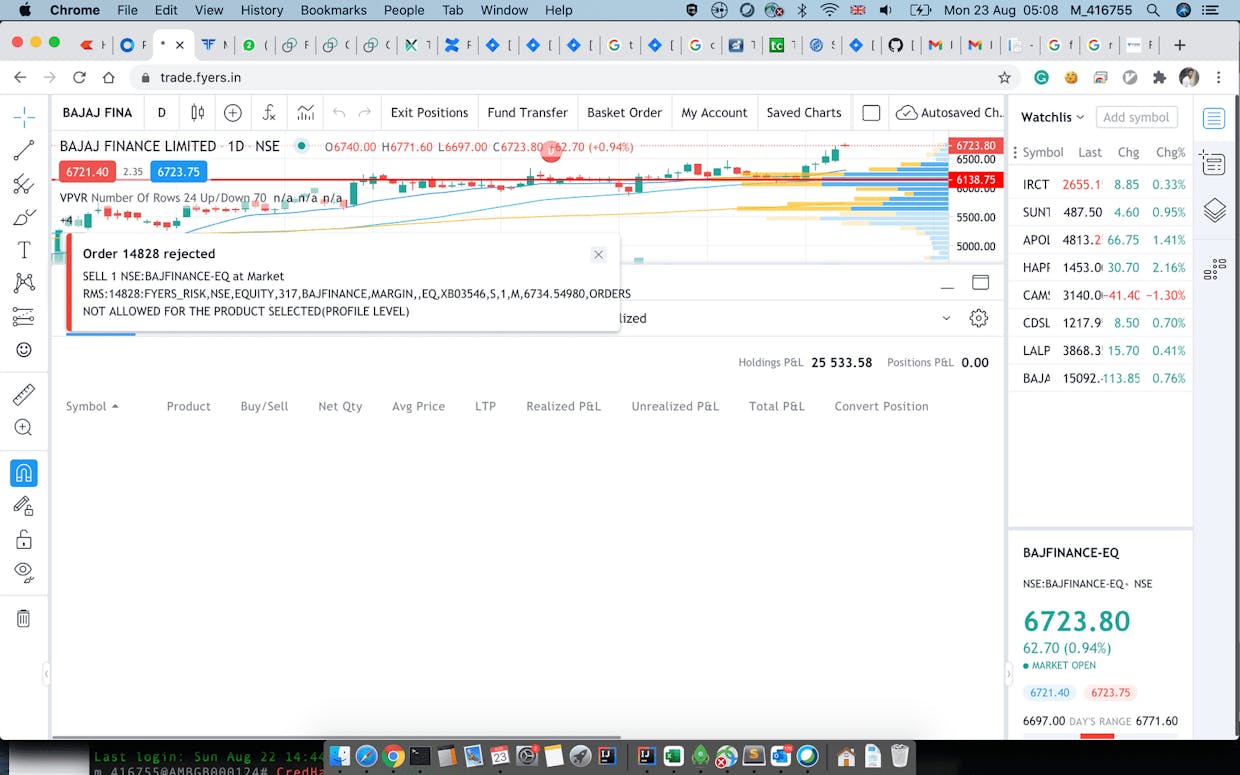The height and width of the screenshot is (775, 1240).
Task: Toggle magnet mode for drawings
Action: click(24, 473)
